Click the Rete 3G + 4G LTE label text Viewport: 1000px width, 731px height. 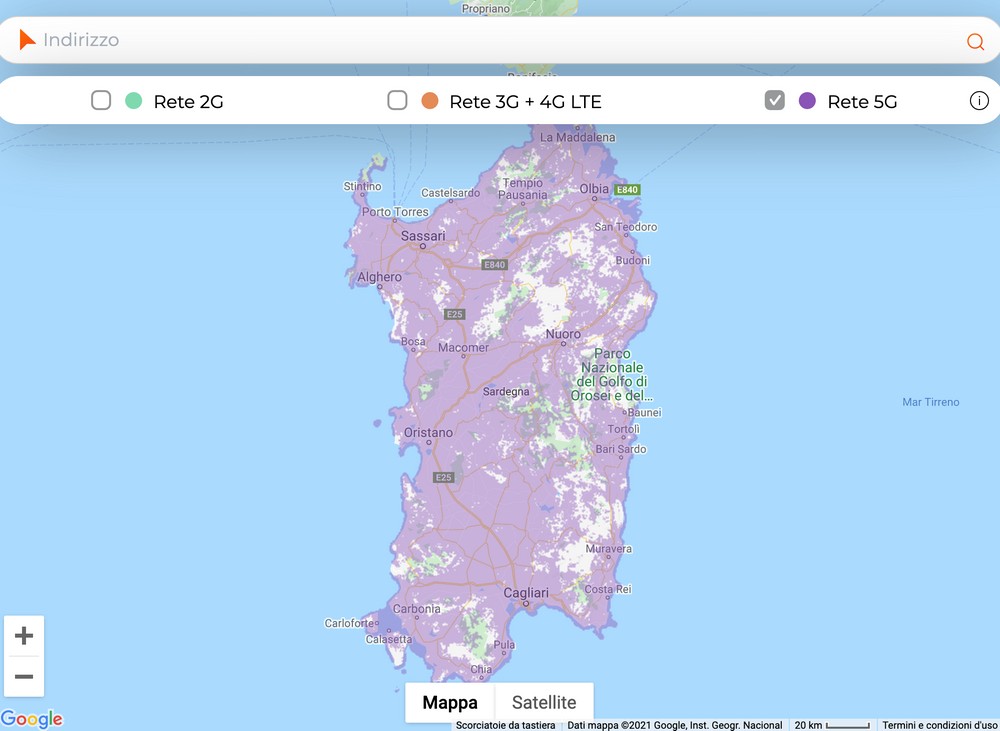[x=526, y=101]
